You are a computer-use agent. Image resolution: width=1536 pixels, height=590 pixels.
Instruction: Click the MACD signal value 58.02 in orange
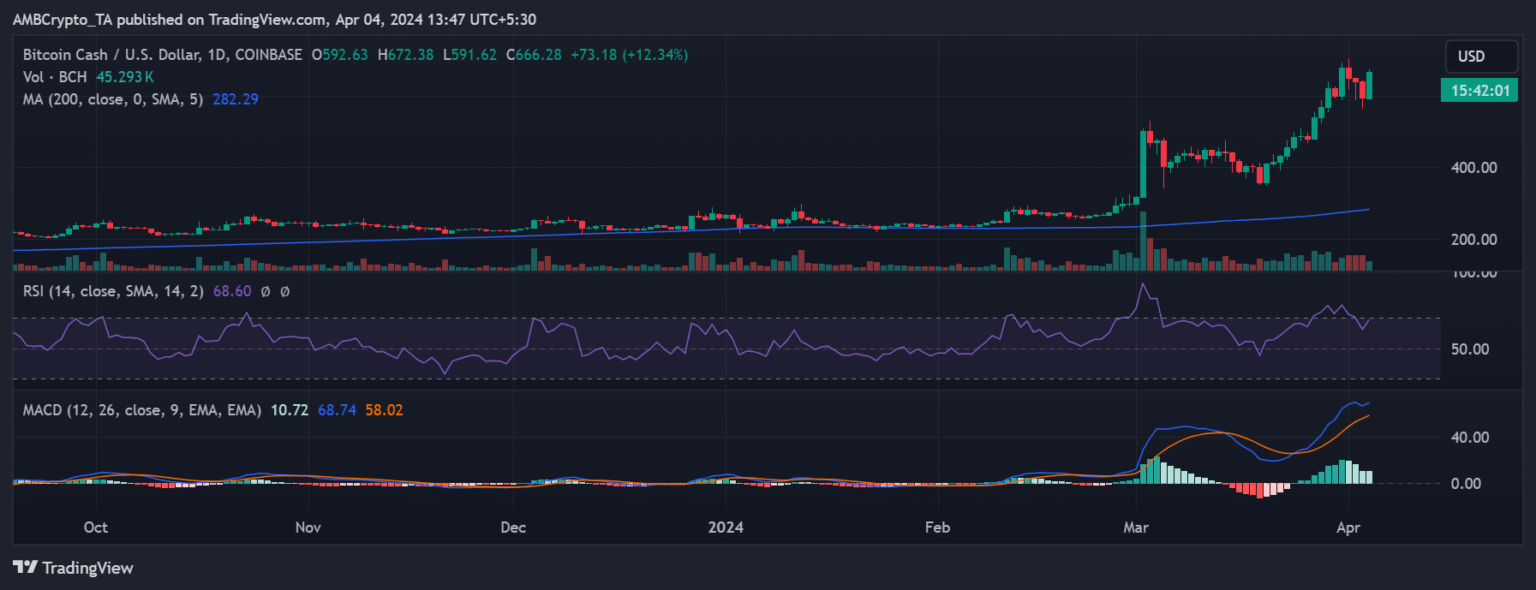tap(384, 410)
